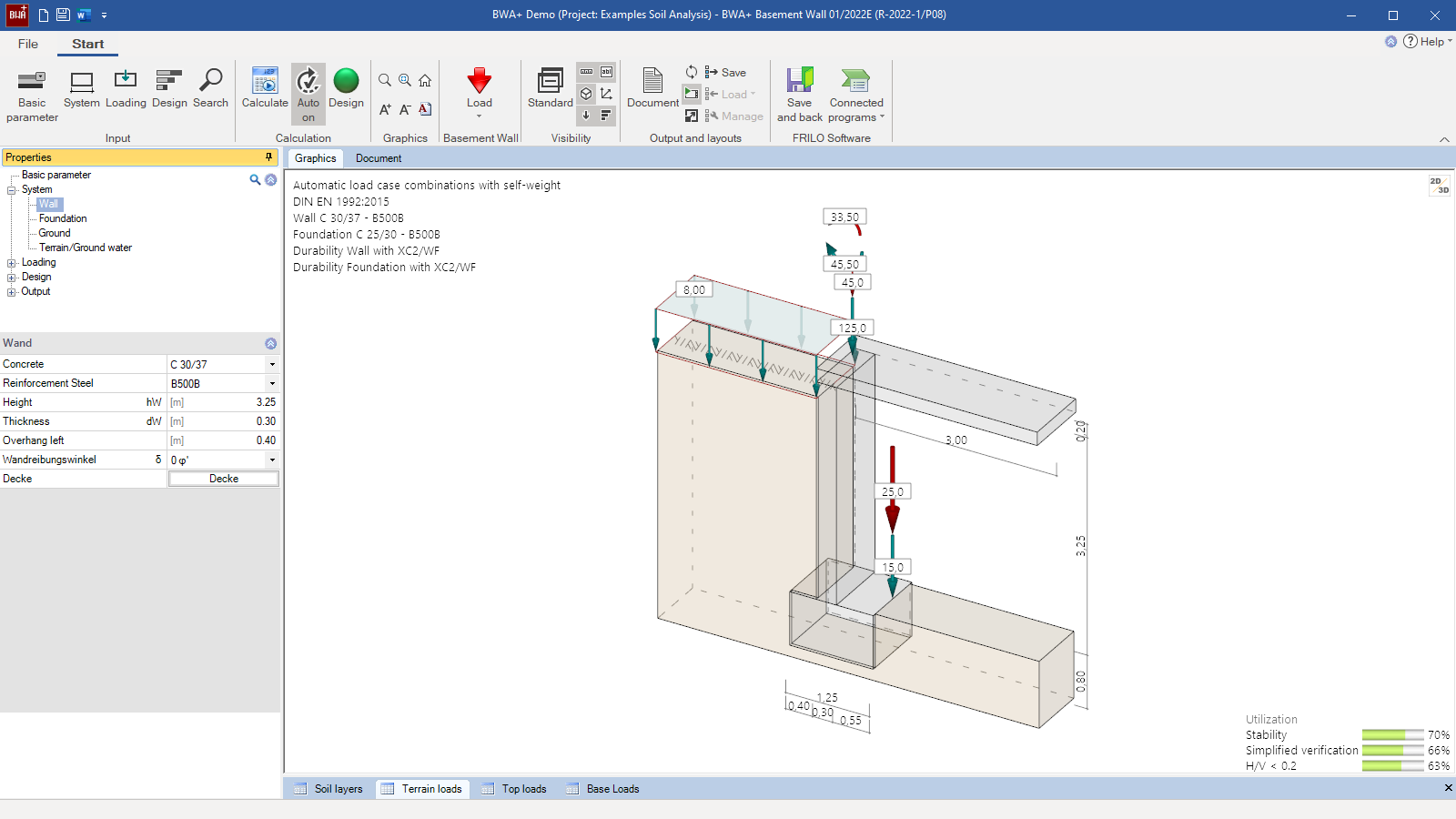
Task: Open the Document output button
Action: 652,89
